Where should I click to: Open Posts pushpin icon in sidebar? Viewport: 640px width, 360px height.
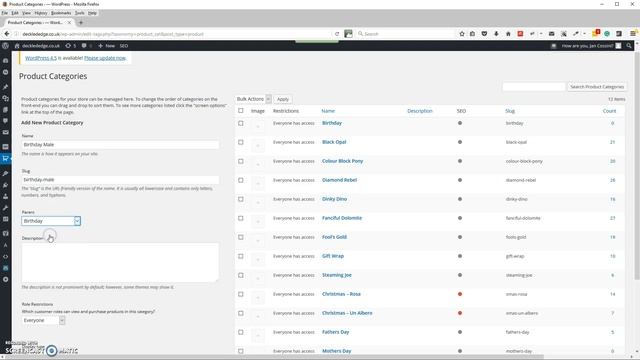click(5, 87)
